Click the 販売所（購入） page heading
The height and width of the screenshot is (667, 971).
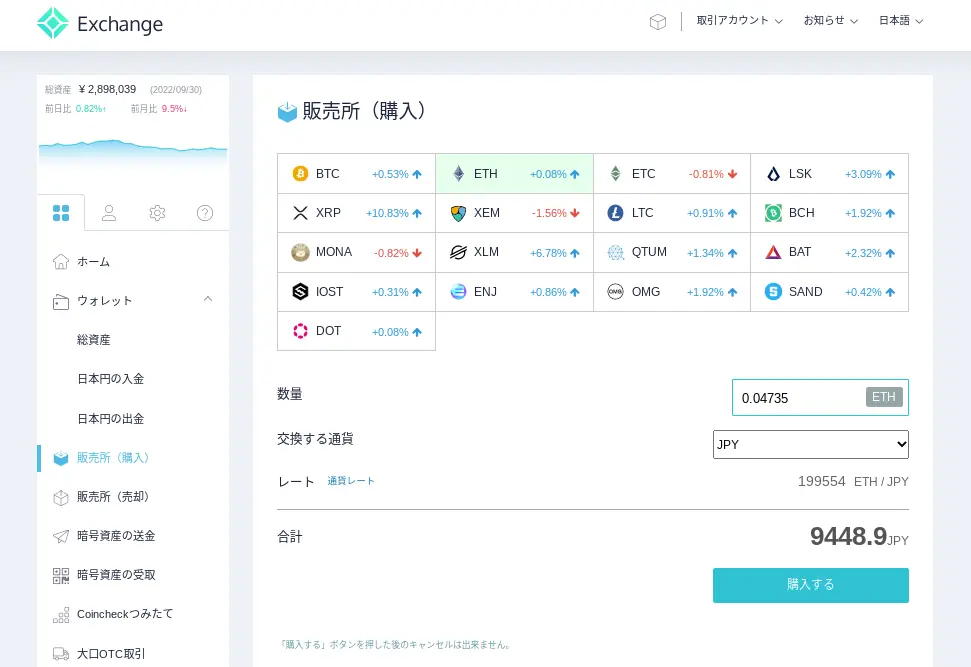pos(365,111)
